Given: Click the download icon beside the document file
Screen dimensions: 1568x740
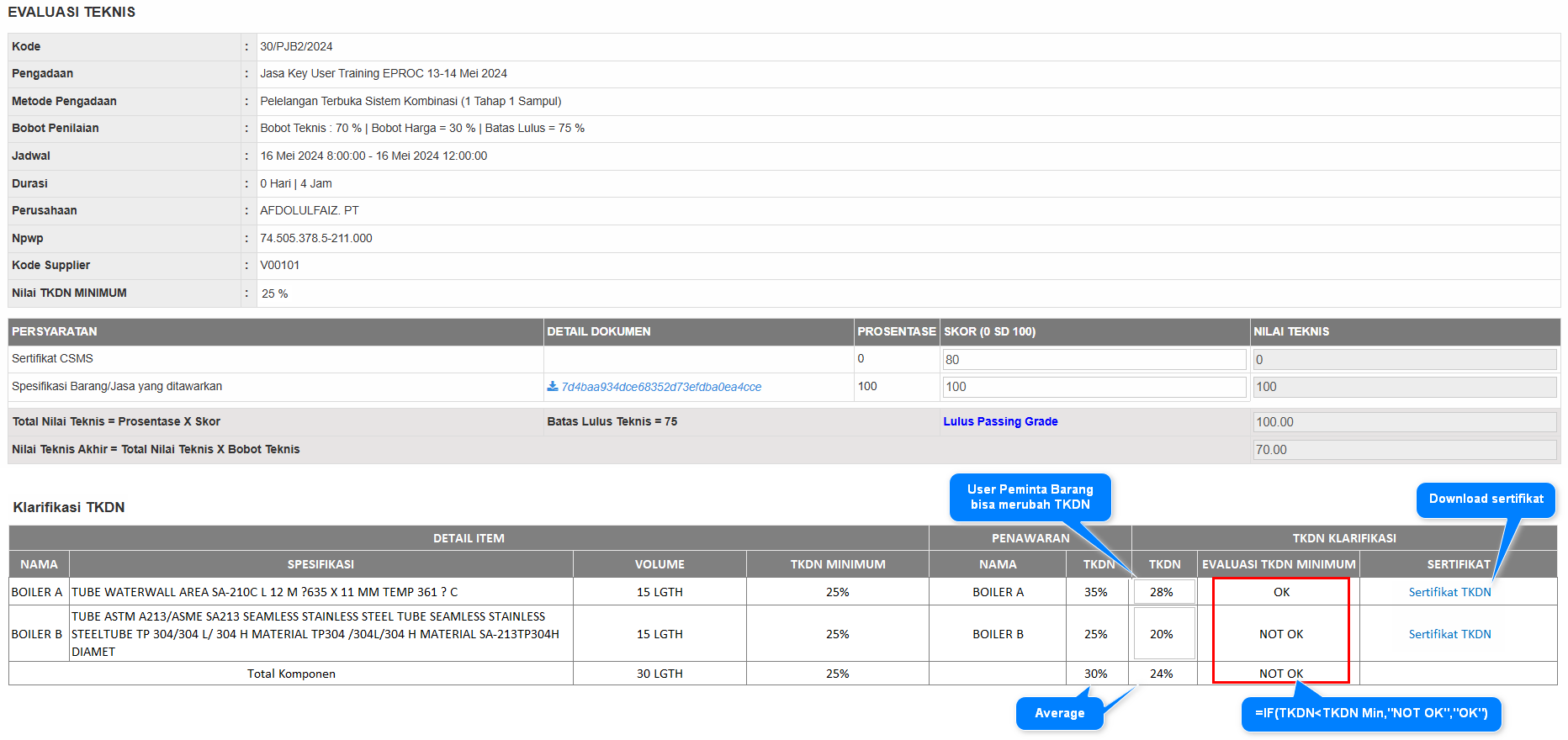Looking at the screenshot, I should pyautogui.click(x=553, y=387).
